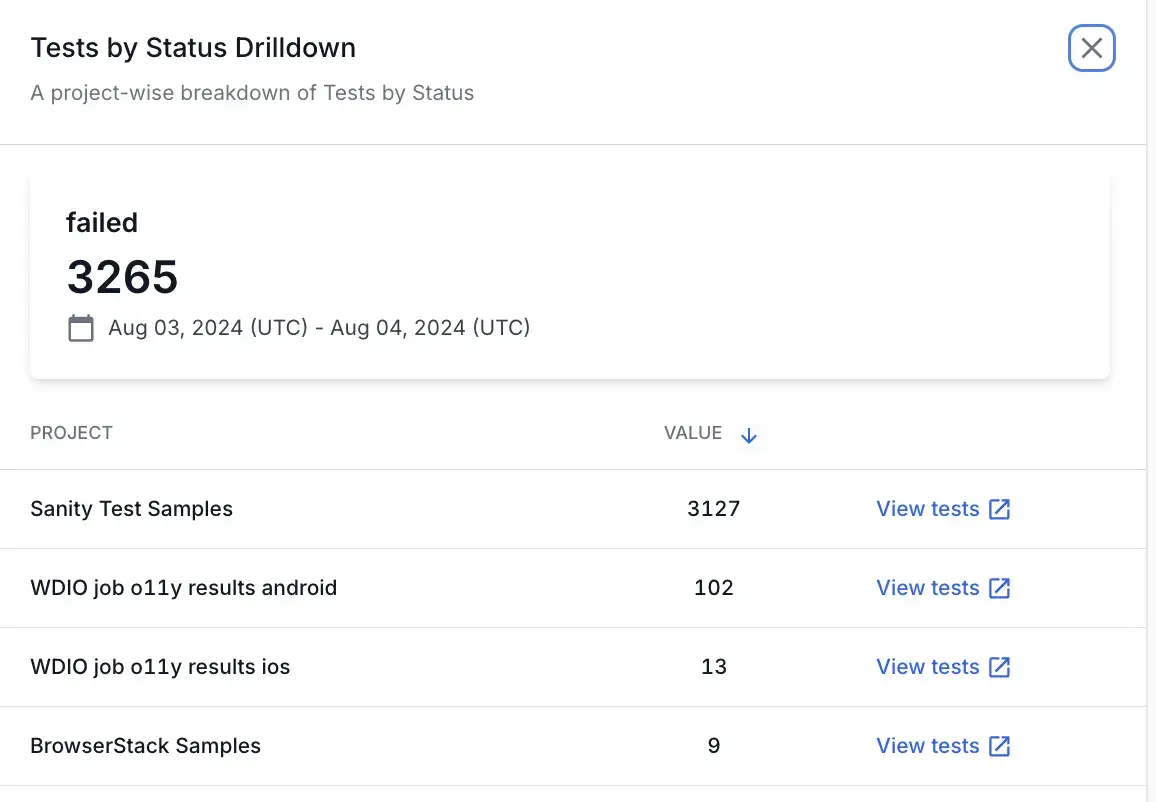Click external-link icon in WDIO android row

tap(999, 588)
